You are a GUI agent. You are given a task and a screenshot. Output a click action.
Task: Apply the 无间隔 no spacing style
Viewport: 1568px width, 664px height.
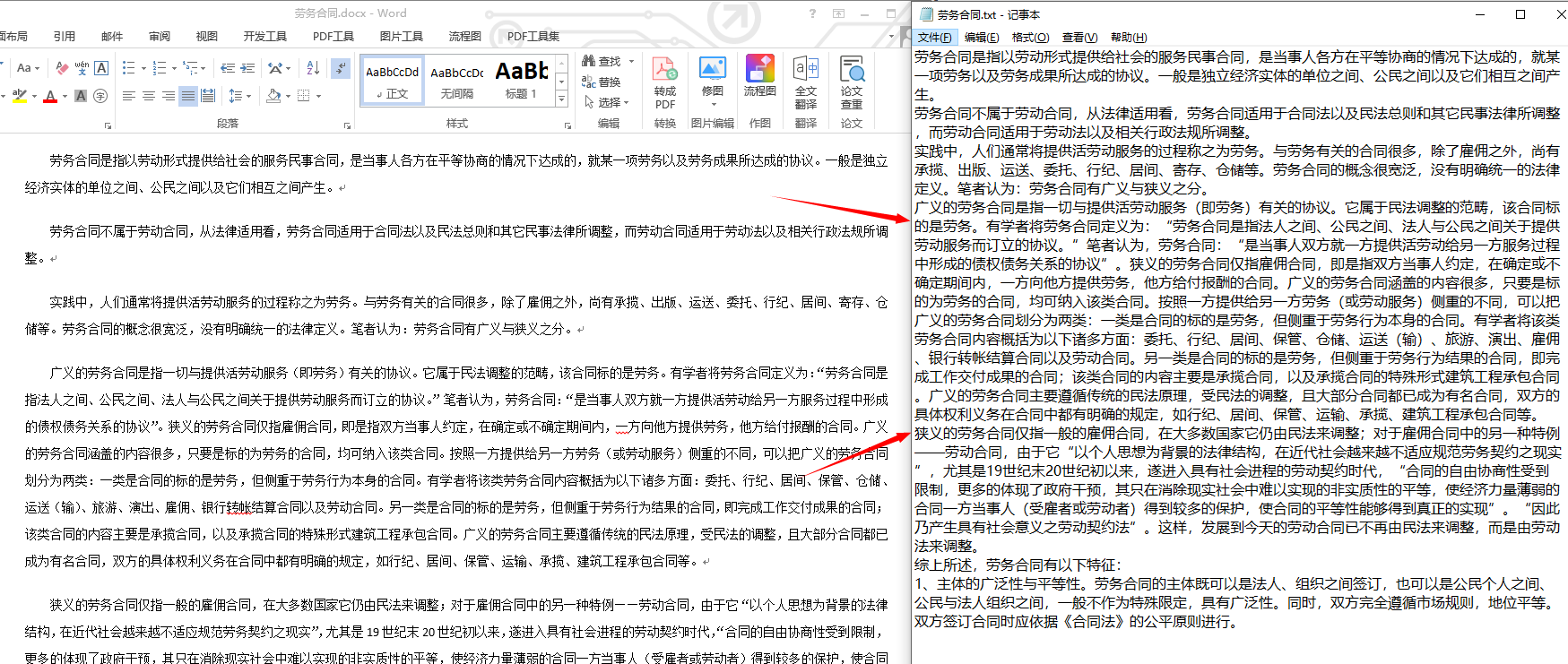coord(457,80)
